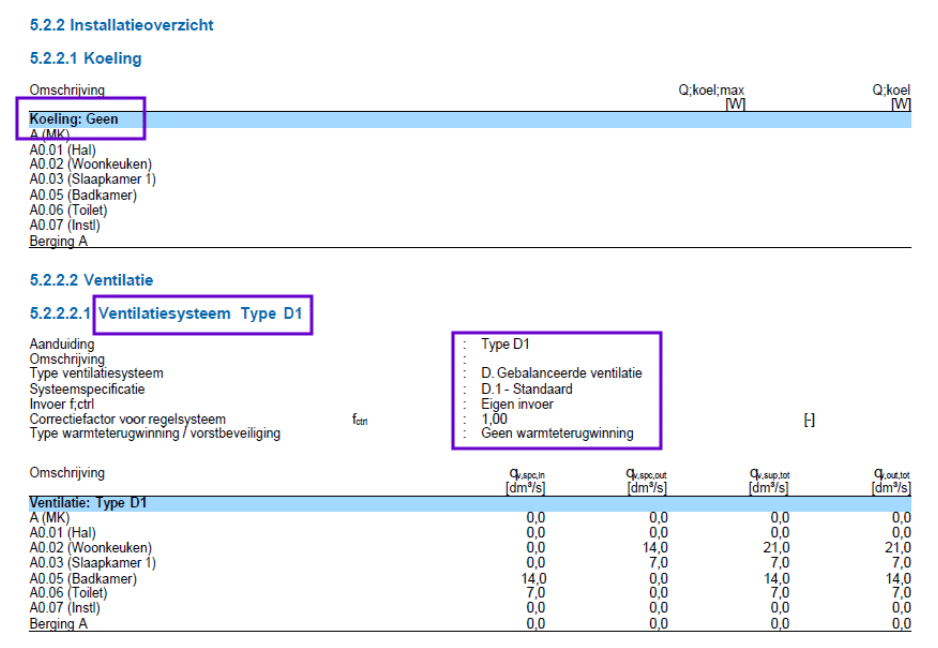Select the highlighted 'Koeling: Geen' row
The image size is (938, 648).
tap(74, 119)
